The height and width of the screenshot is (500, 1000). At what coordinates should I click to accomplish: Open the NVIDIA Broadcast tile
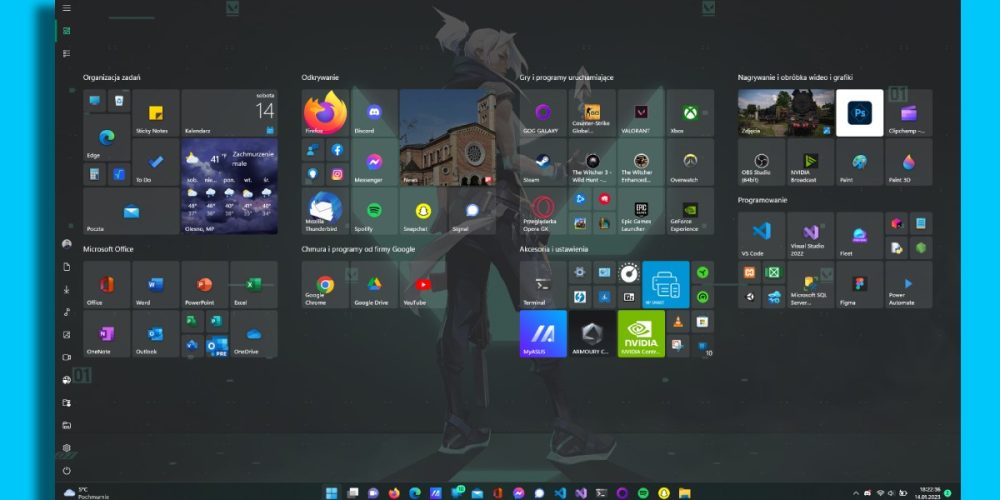[811, 162]
